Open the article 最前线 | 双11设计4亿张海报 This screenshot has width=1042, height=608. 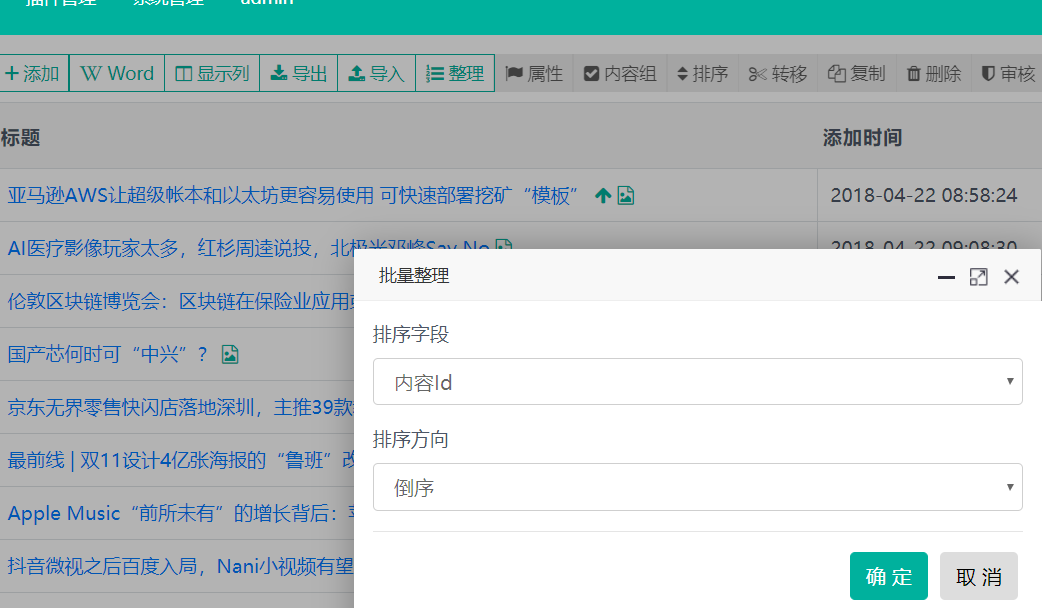click(x=181, y=460)
